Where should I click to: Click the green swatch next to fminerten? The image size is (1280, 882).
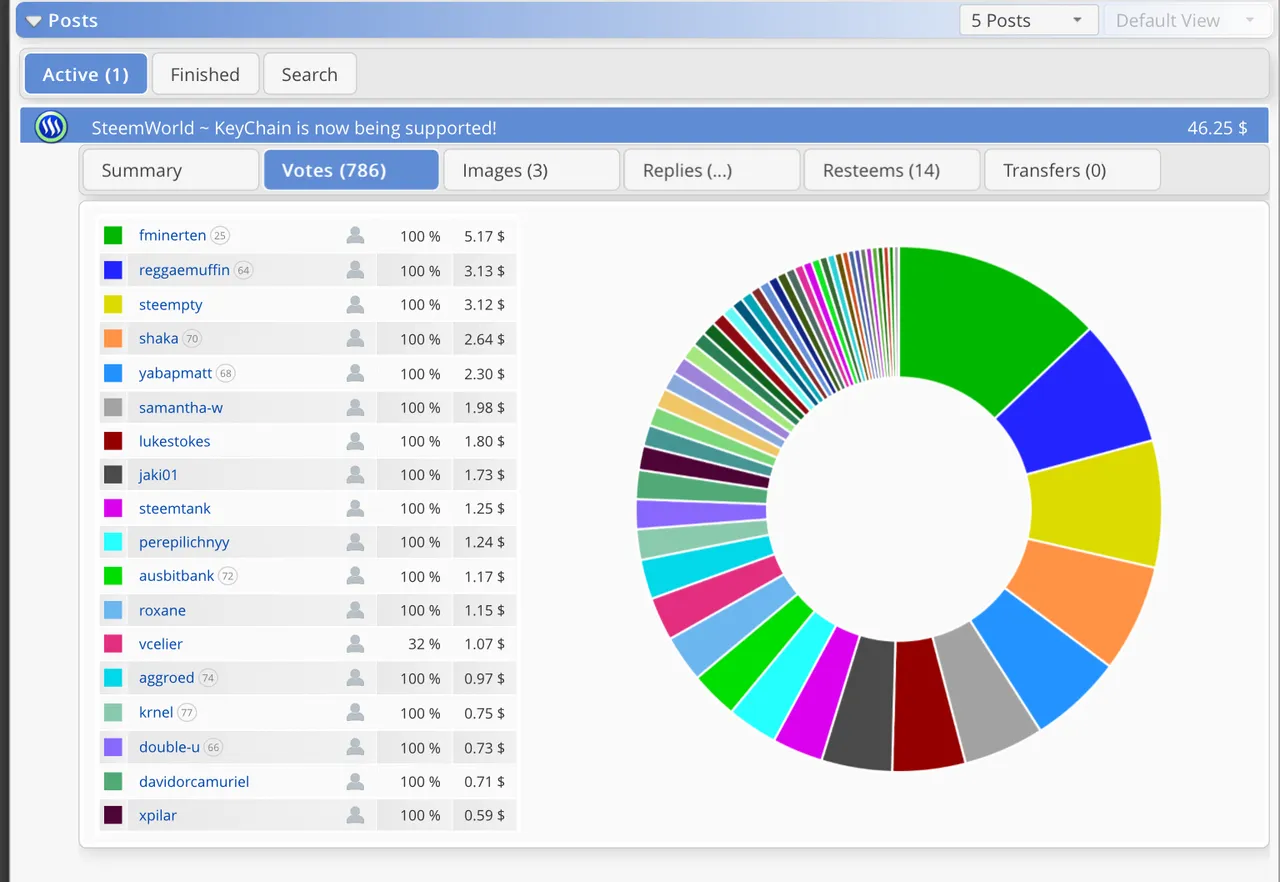click(113, 235)
